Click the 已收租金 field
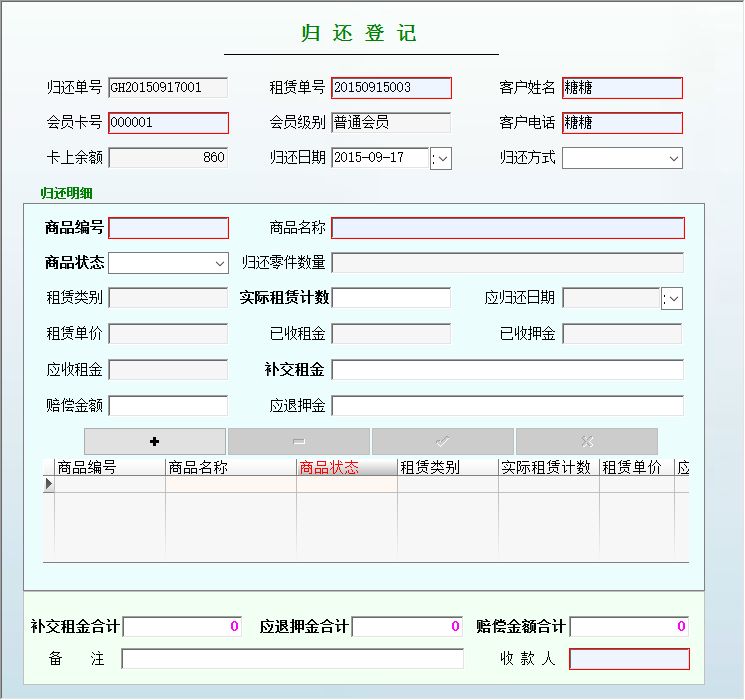745x700 pixels. point(391,334)
